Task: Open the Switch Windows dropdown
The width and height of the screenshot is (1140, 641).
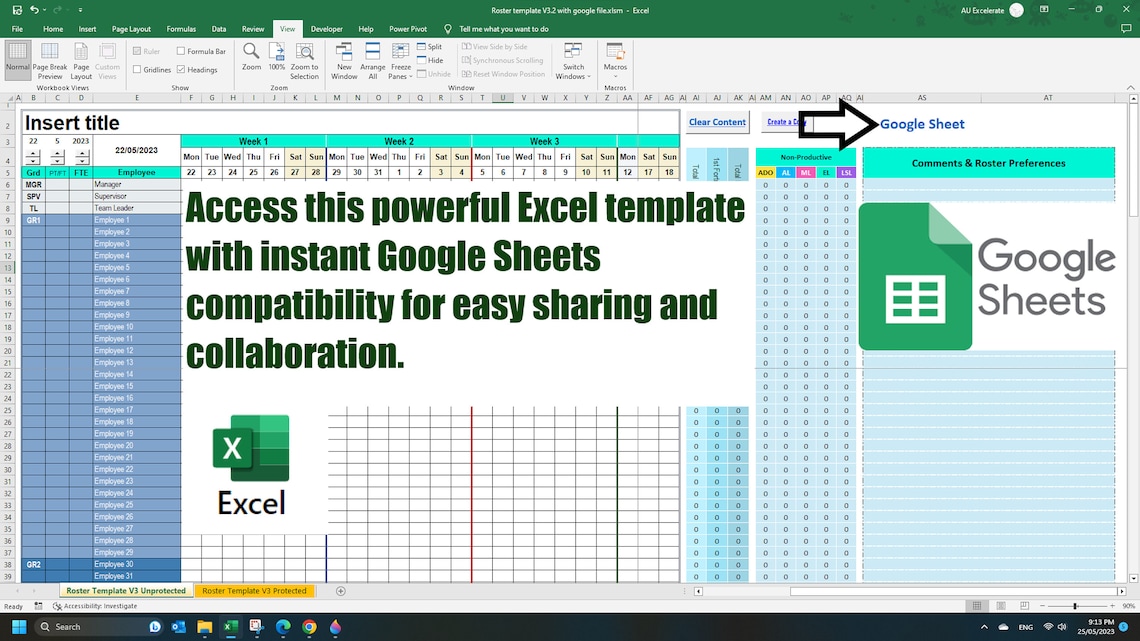Action: click(572, 60)
